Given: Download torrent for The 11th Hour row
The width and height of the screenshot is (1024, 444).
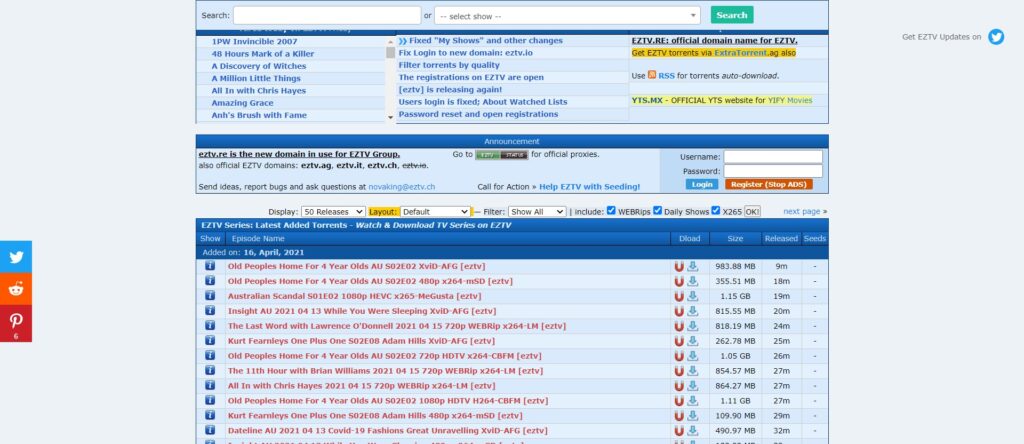Looking at the screenshot, I should (693, 371).
